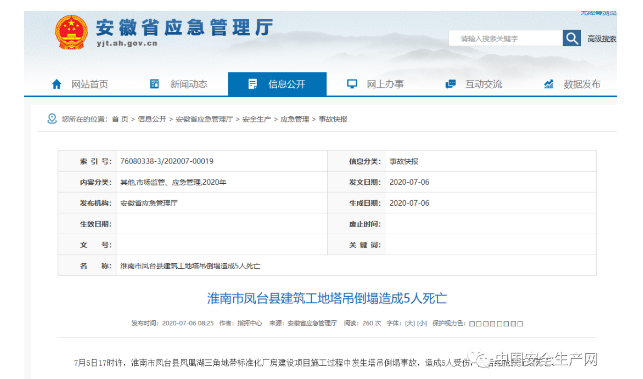The height and width of the screenshot is (379, 643).
Task: Set font size to small [小]
Action: pos(422,323)
